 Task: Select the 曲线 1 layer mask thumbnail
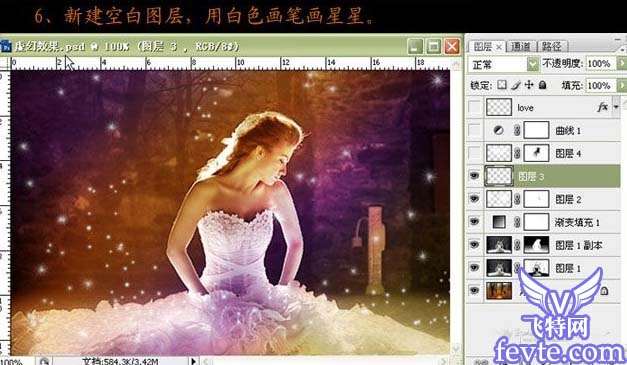point(536,130)
